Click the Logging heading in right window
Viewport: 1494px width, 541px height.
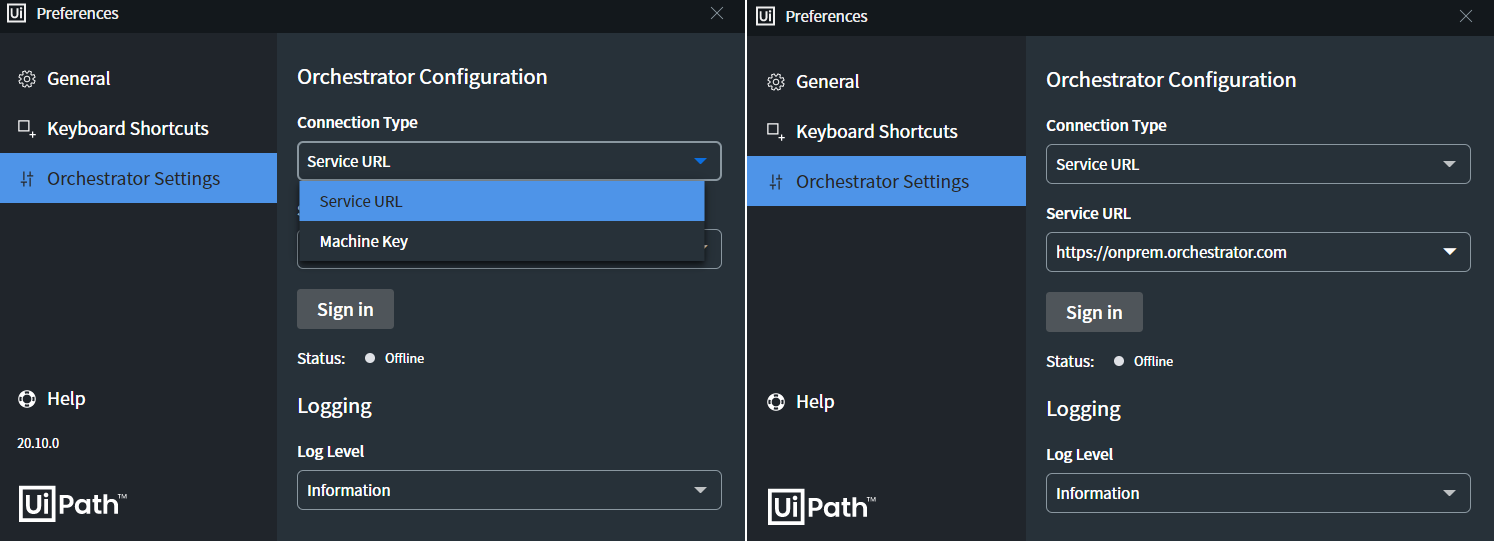pos(1083,409)
